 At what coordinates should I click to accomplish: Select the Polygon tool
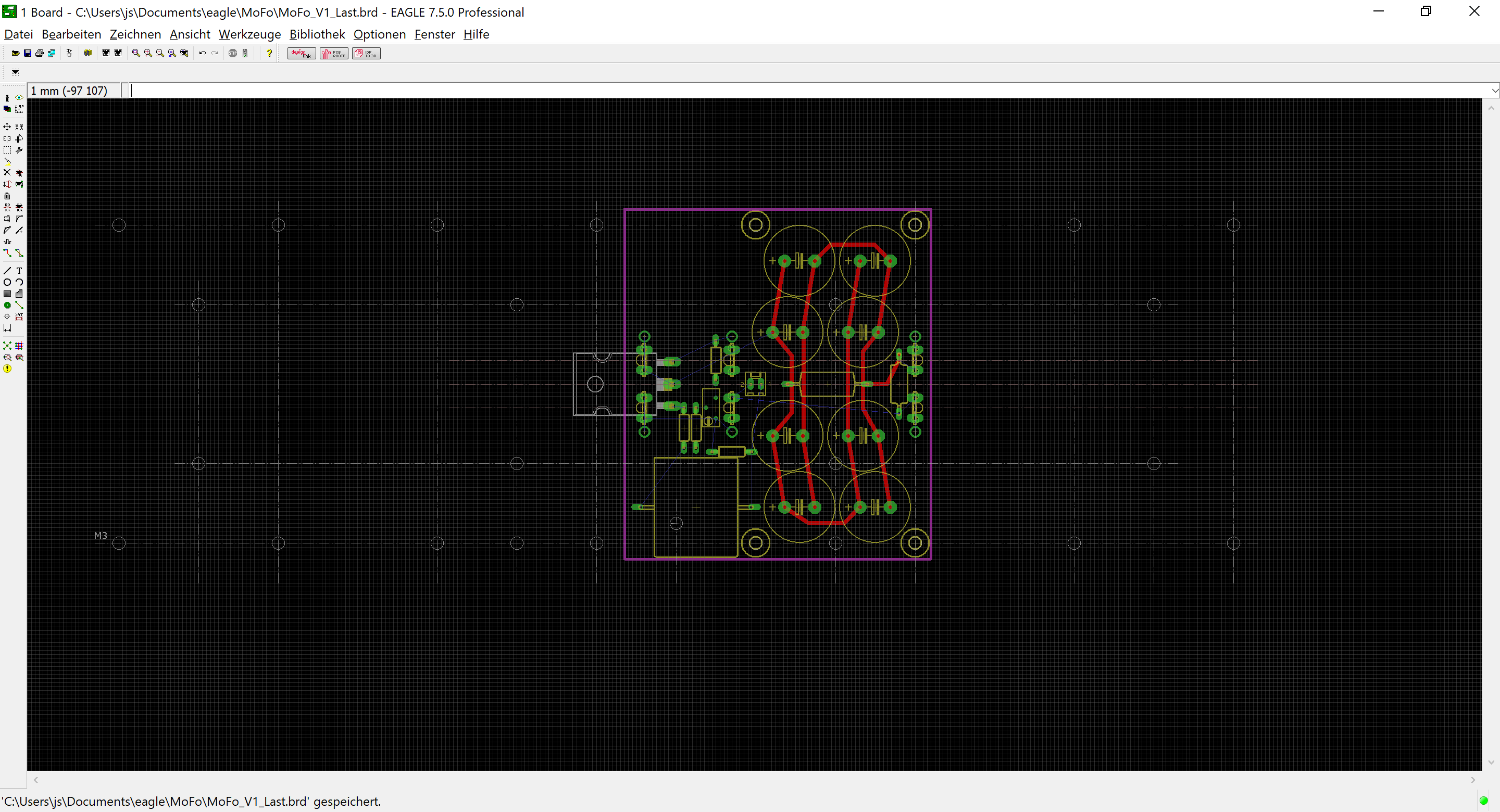(19, 294)
